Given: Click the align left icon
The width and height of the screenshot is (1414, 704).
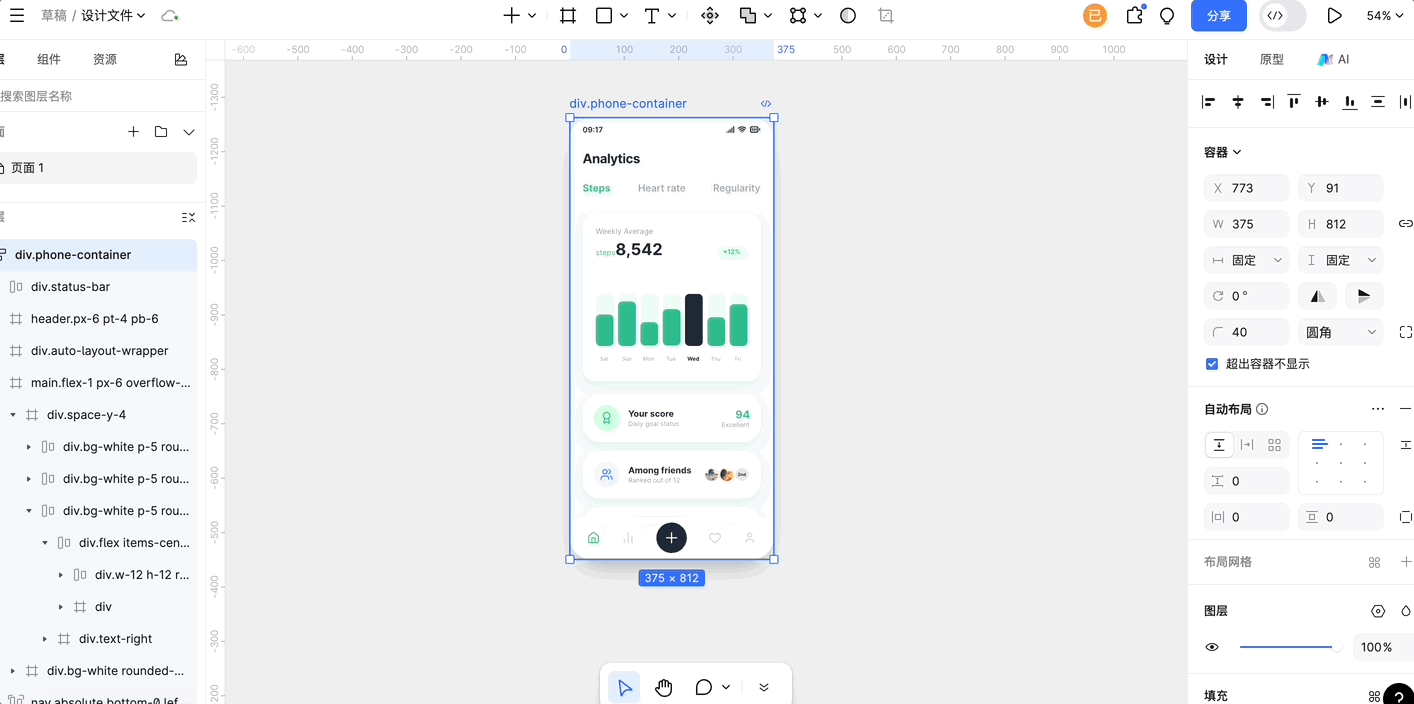Looking at the screenshot, I should click(1209, 102).
